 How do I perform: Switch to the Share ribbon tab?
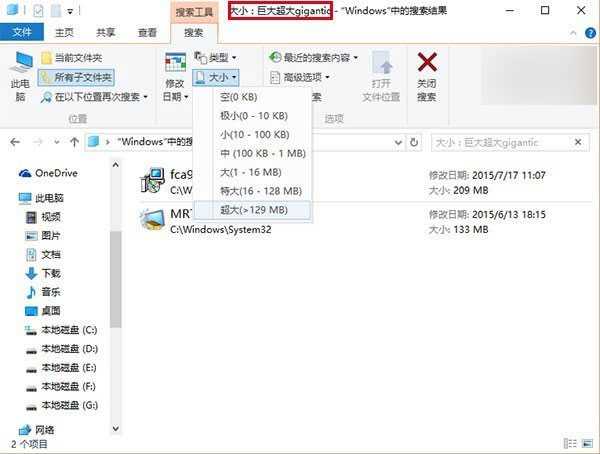[x=106, y=33]
